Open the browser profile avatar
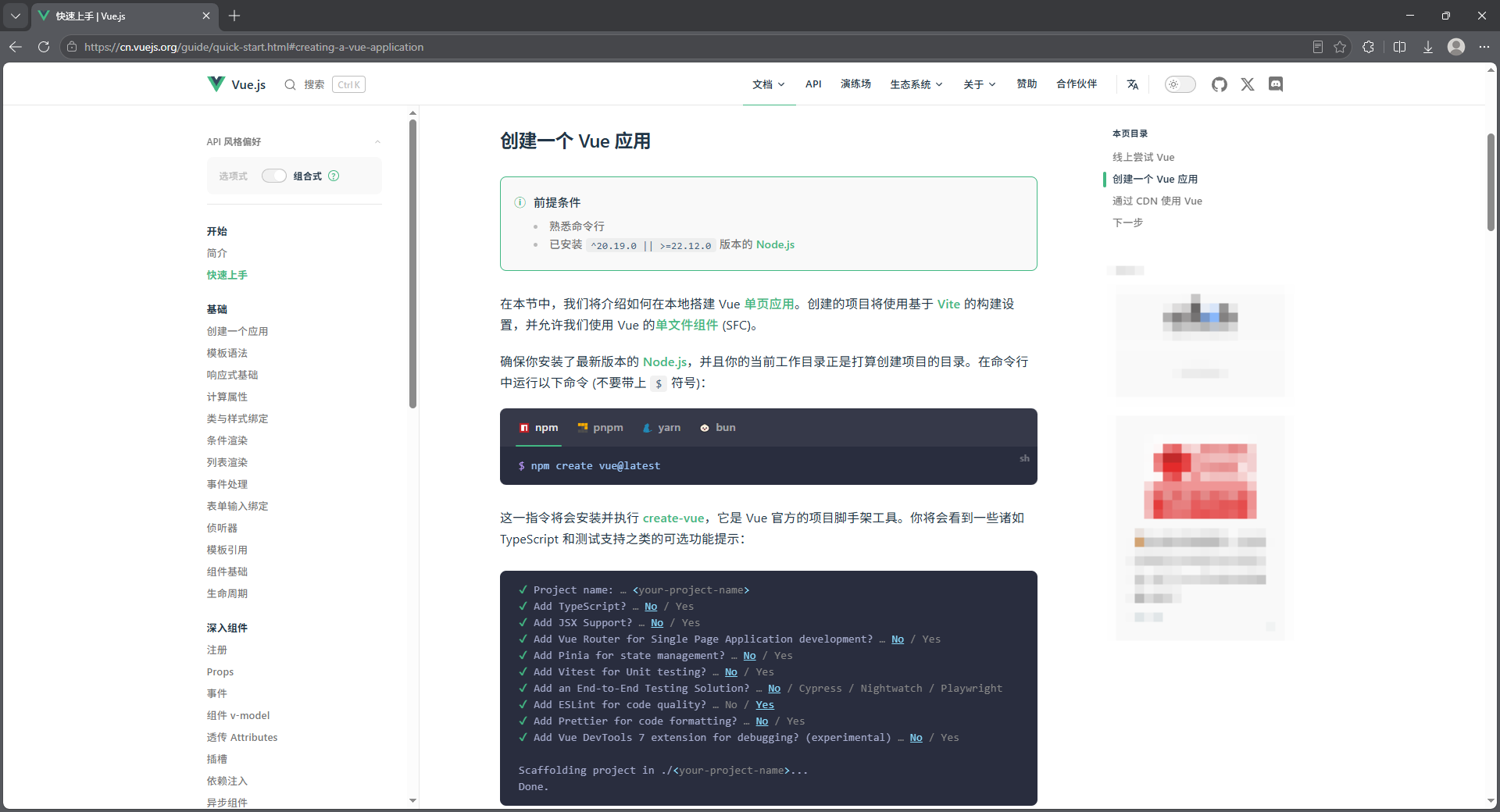 (1456, 47)
